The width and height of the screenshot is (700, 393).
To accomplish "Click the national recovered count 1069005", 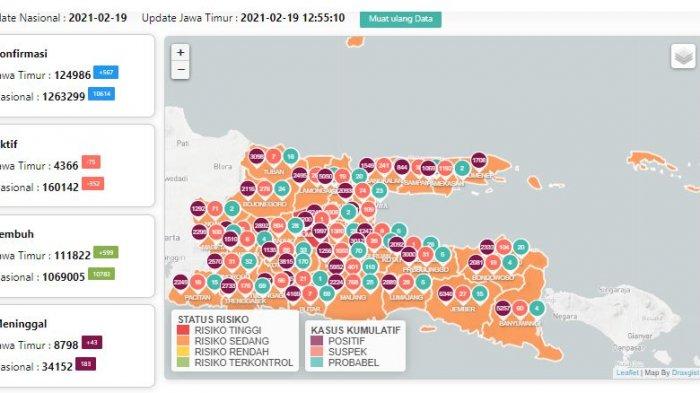I will [63, 277].
